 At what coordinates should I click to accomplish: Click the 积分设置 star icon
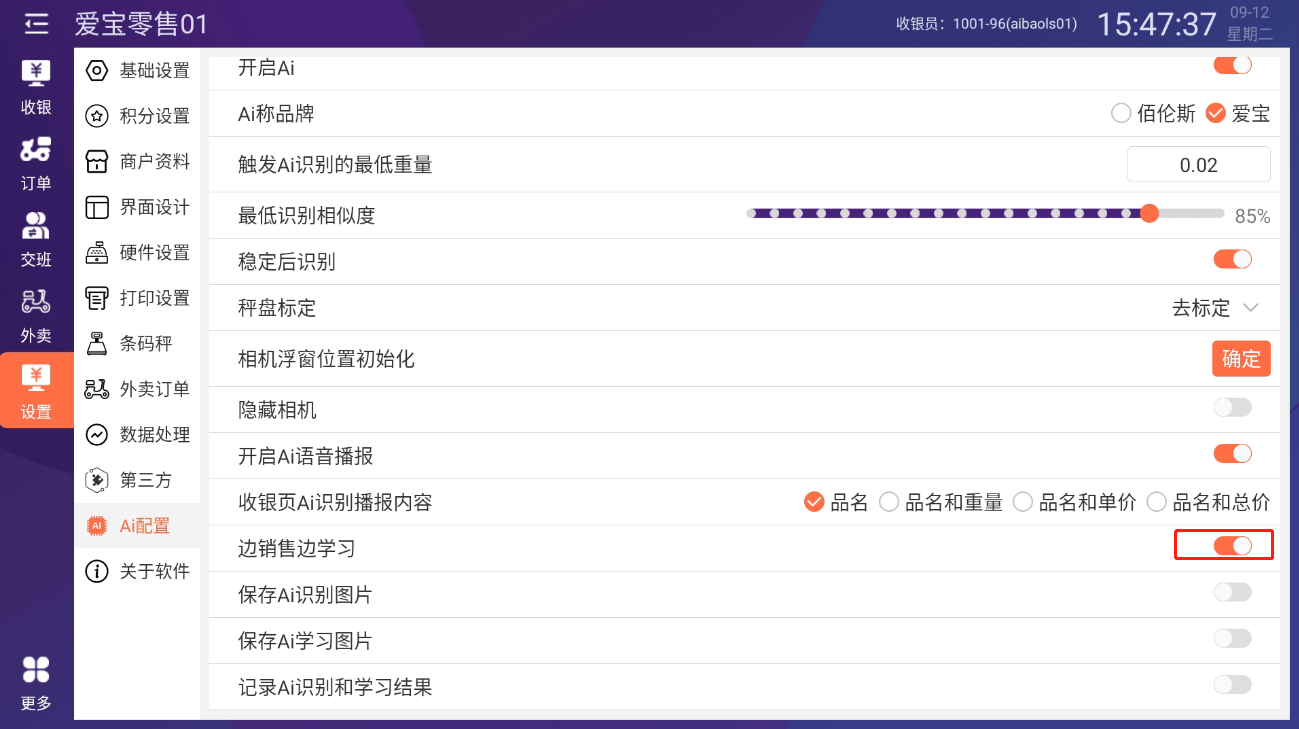[97, 116]
